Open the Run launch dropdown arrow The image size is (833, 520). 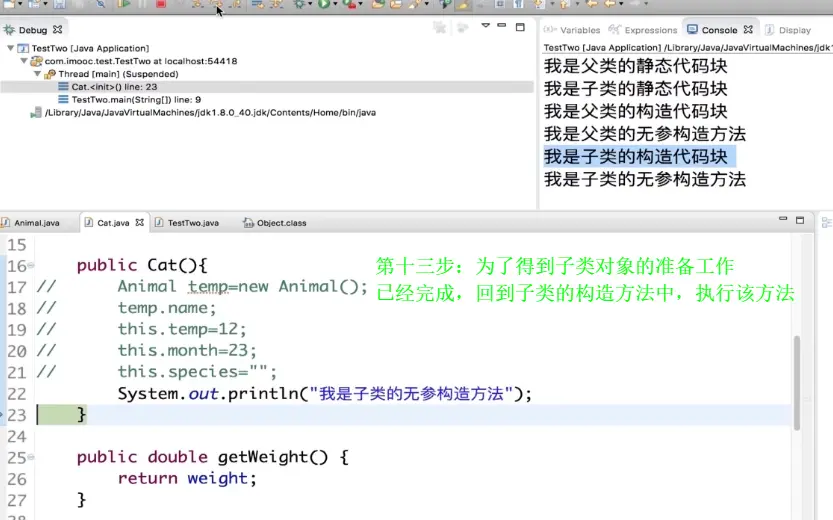click(335, 4)
